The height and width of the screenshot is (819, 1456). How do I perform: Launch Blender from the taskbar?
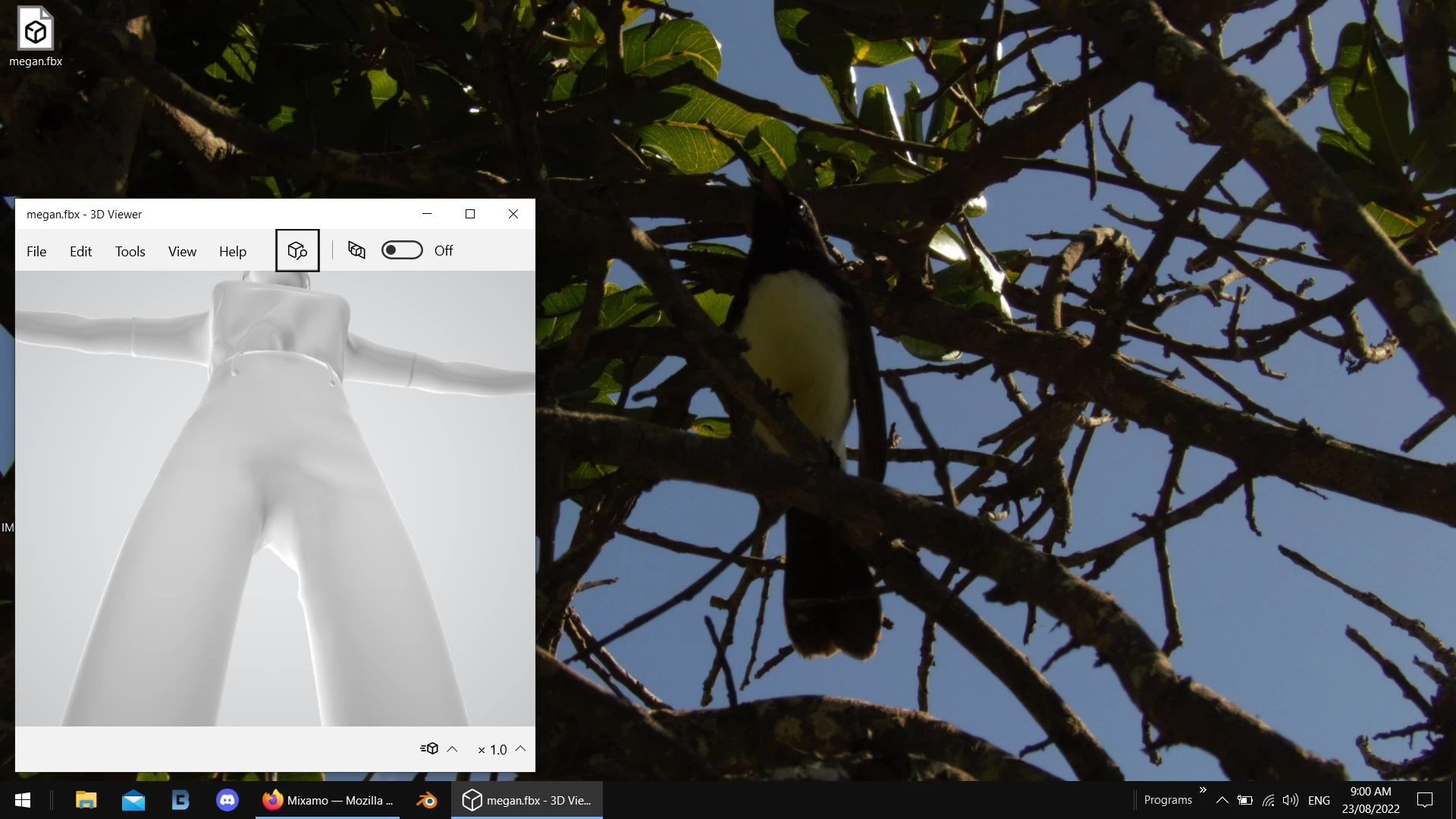[x=426, y=800]
